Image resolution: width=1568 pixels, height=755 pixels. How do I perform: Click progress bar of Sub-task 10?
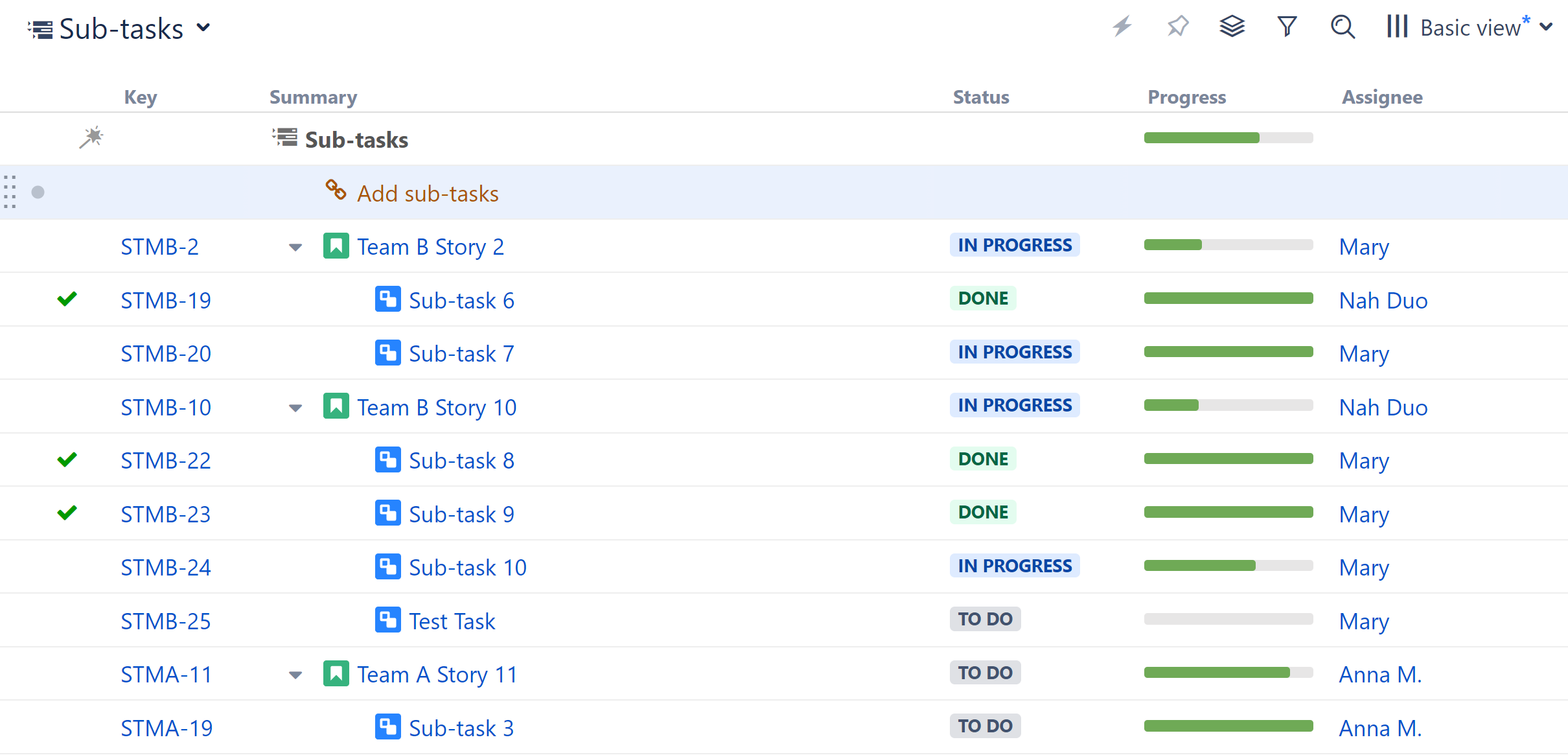pos(1228,566)
